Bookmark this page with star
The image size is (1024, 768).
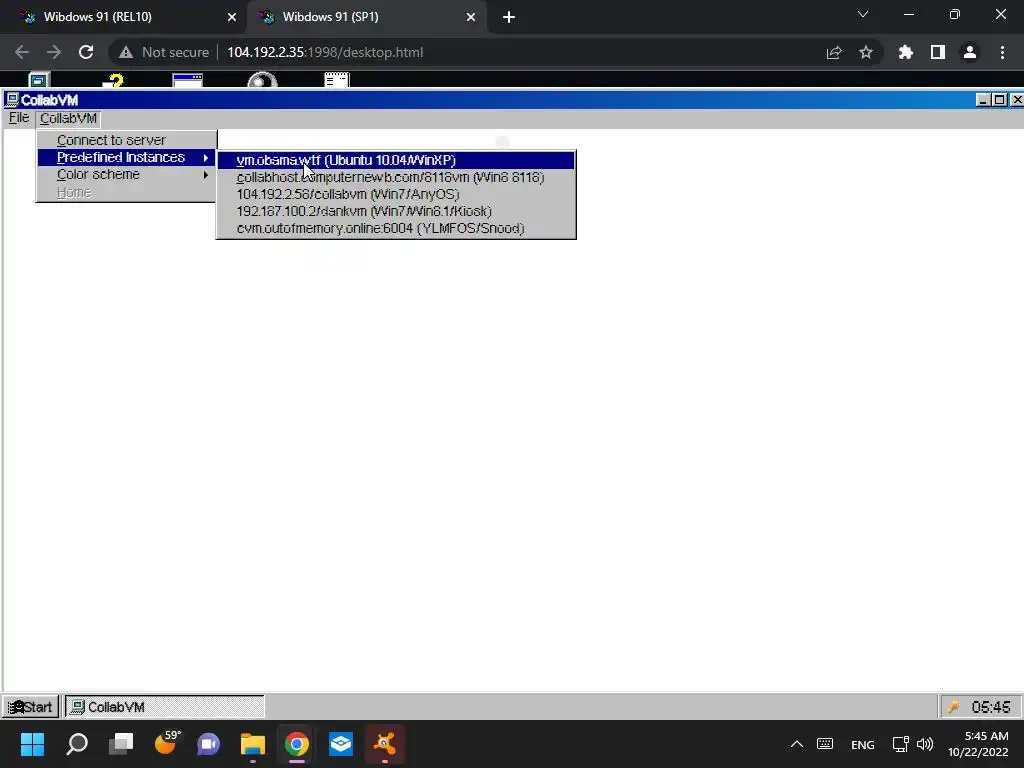click(866, 52)
